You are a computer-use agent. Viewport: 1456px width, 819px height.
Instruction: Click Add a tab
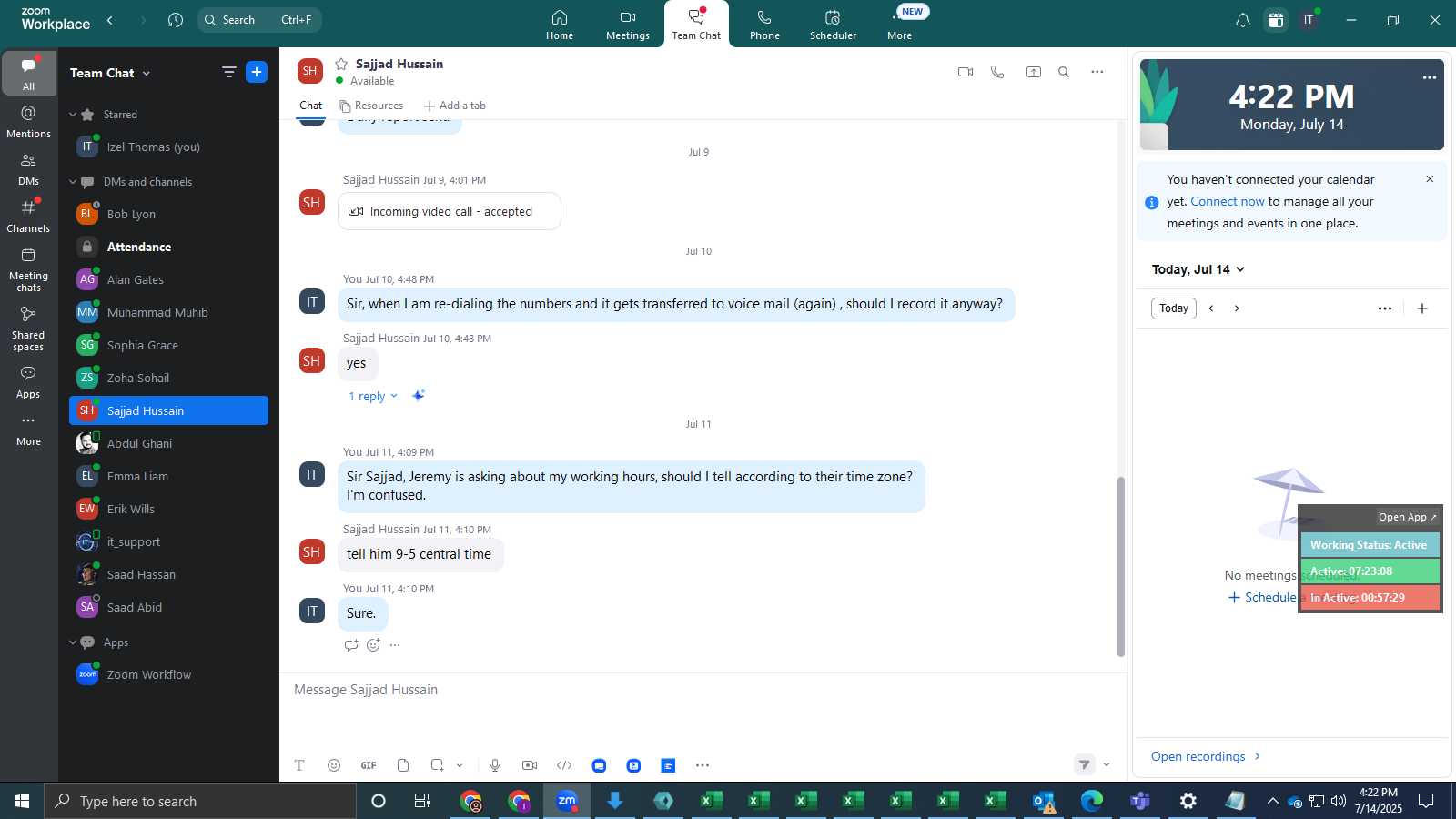(455, 106)
